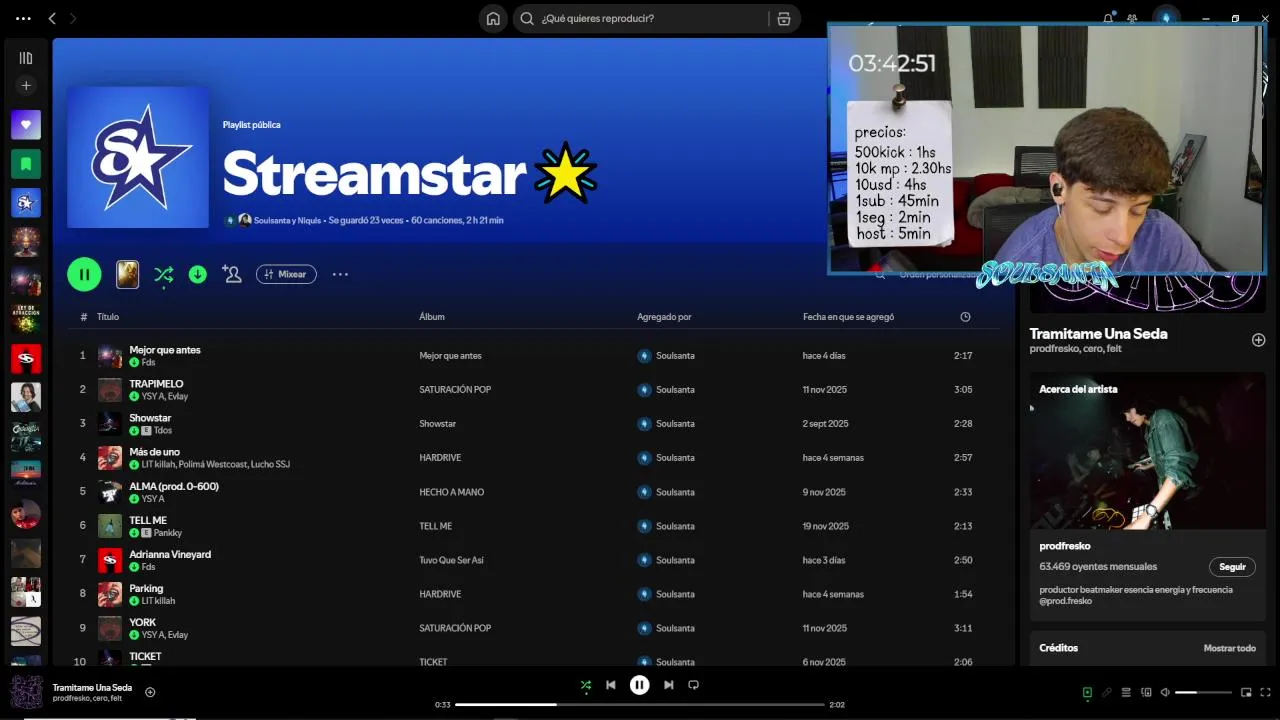Skip to the next track
The width and height of the screenshot is (1280, 720).
(x=668, y=685)
